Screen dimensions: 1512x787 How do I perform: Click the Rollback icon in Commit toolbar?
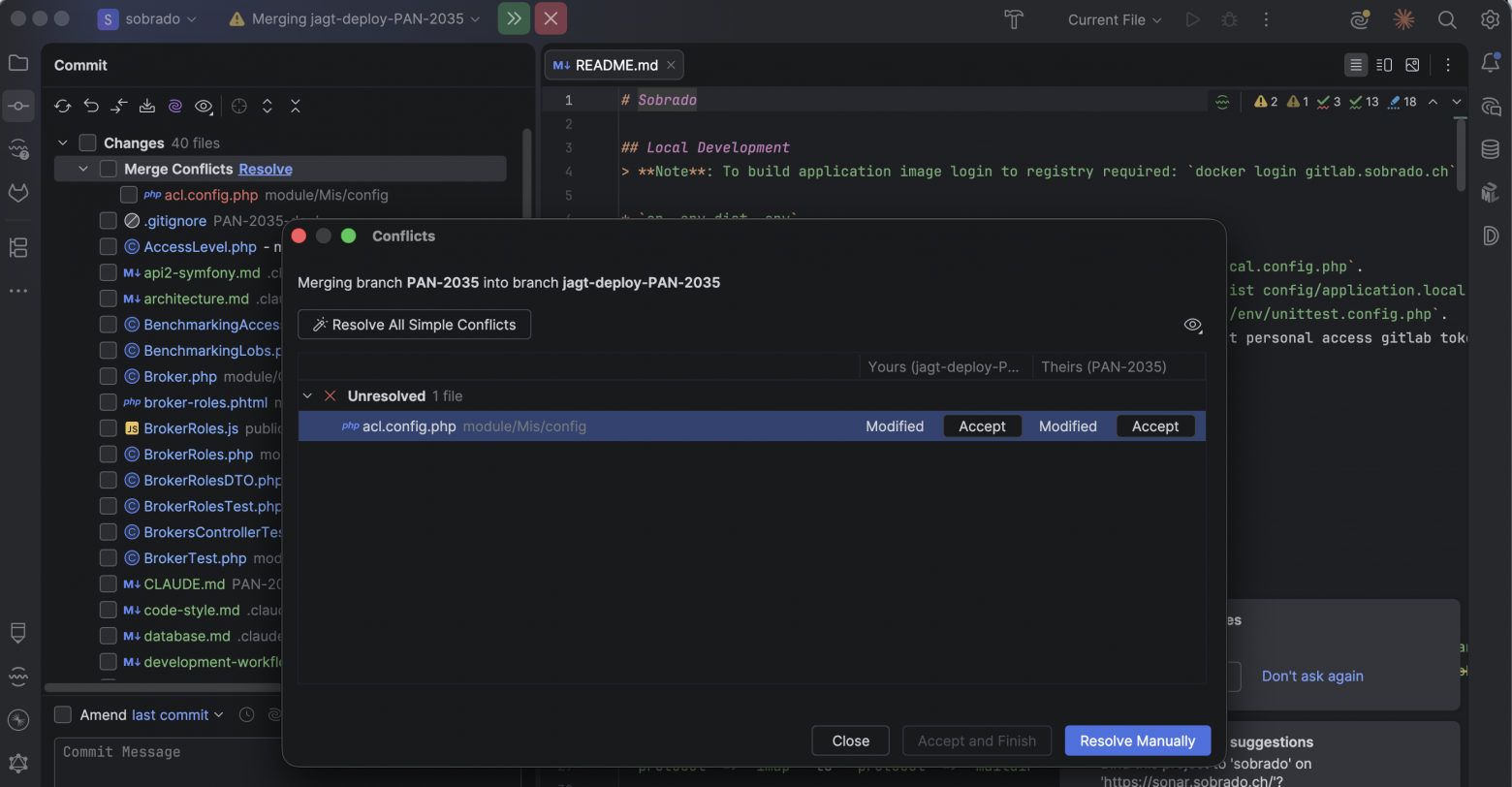coord(91,106)
